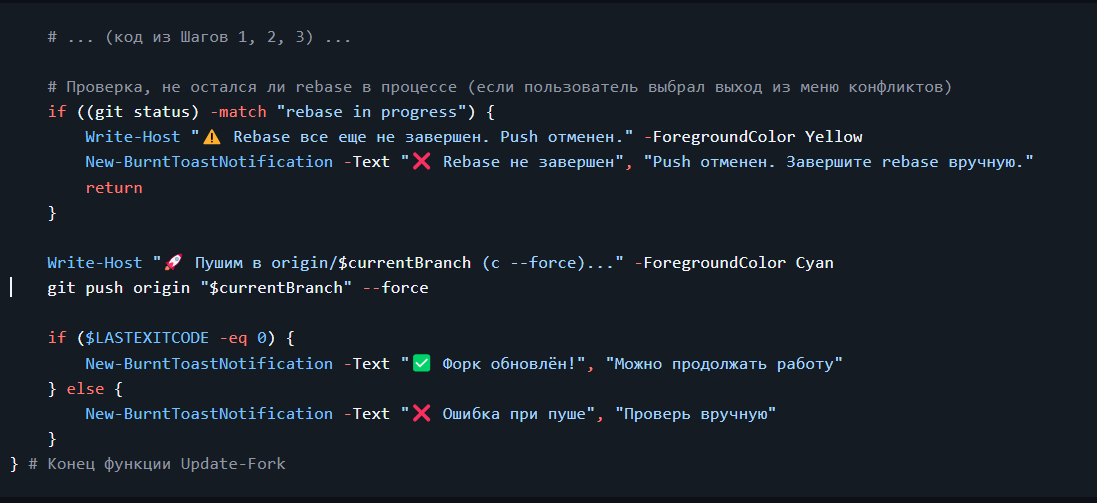Click the return keyword

[x=114, y=187]
